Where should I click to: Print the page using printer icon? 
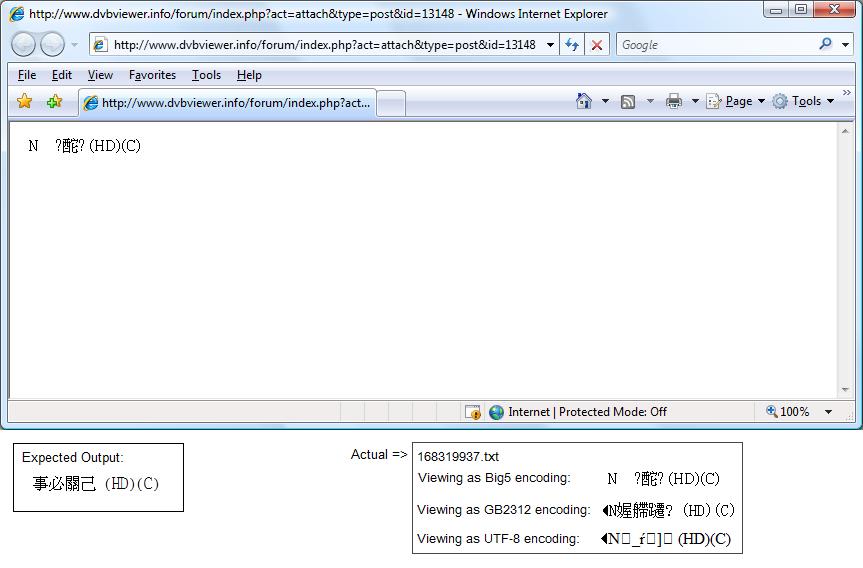click(x=674, y=101)
